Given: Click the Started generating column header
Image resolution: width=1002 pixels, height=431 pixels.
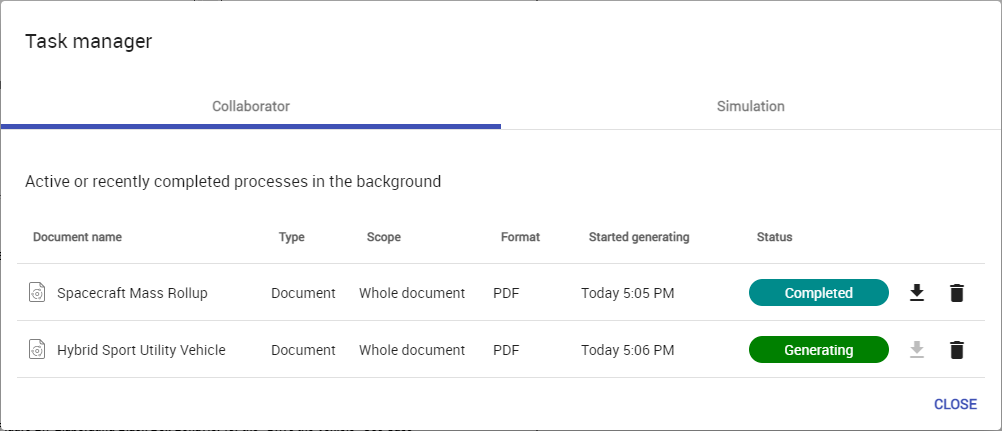Looking at the screenshot, I should (x=639, y=237).
